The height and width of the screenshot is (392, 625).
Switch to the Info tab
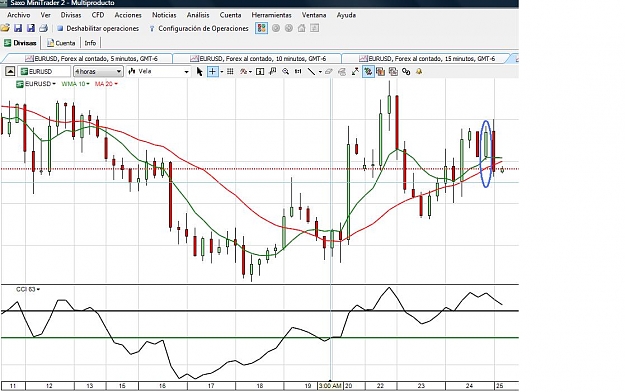tap(90, 43)
